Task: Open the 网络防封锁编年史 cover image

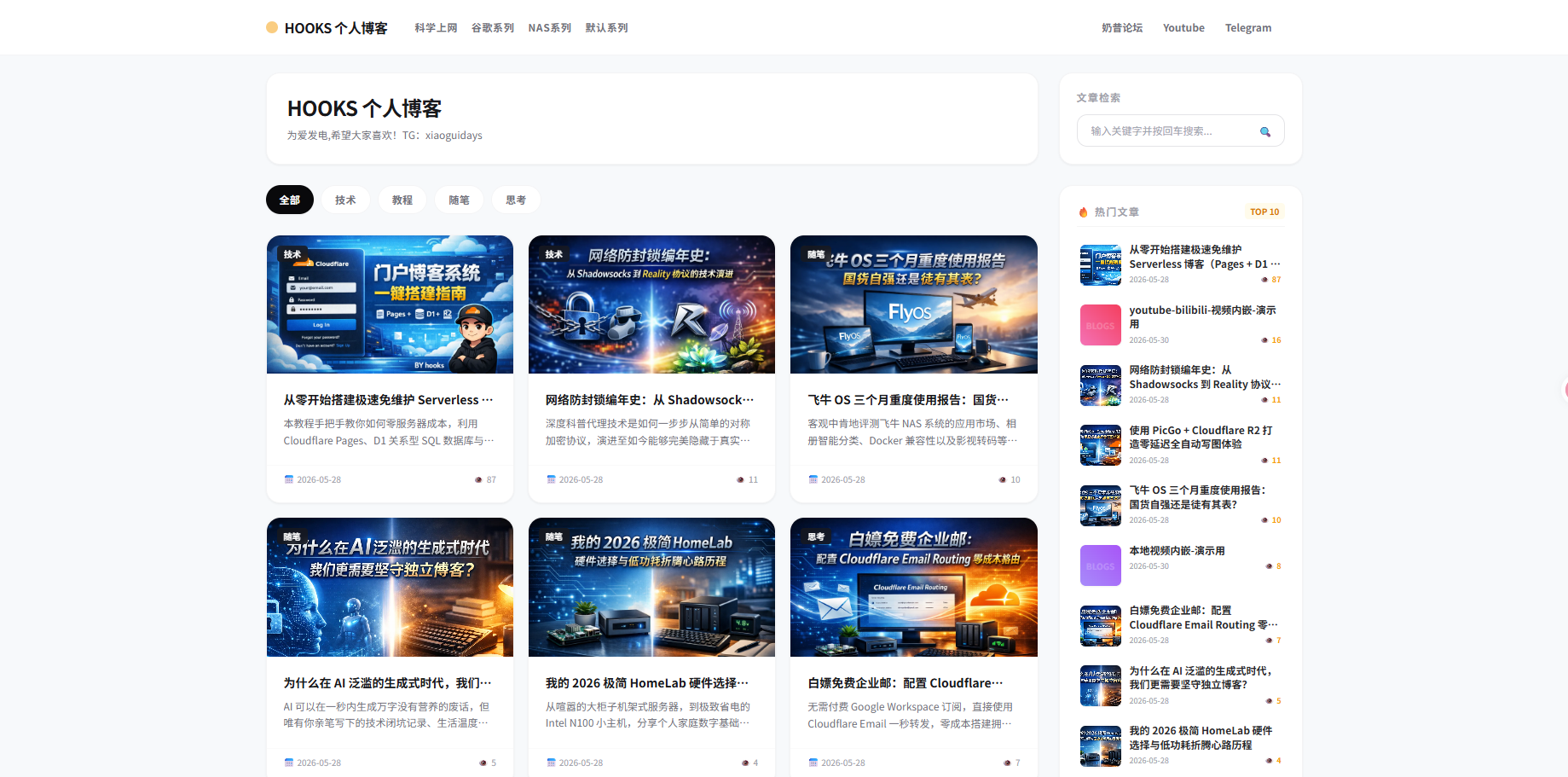Action: coord(651,304)
